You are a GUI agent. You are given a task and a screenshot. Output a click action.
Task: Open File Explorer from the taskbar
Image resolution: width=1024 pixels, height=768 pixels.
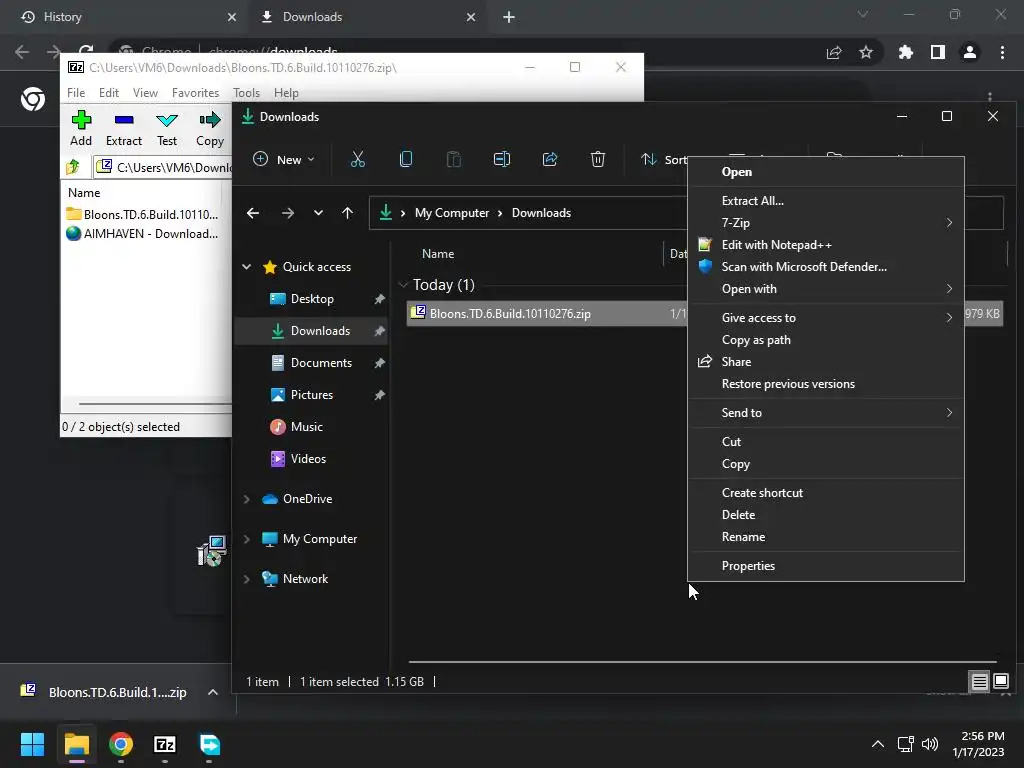(76, 744)
